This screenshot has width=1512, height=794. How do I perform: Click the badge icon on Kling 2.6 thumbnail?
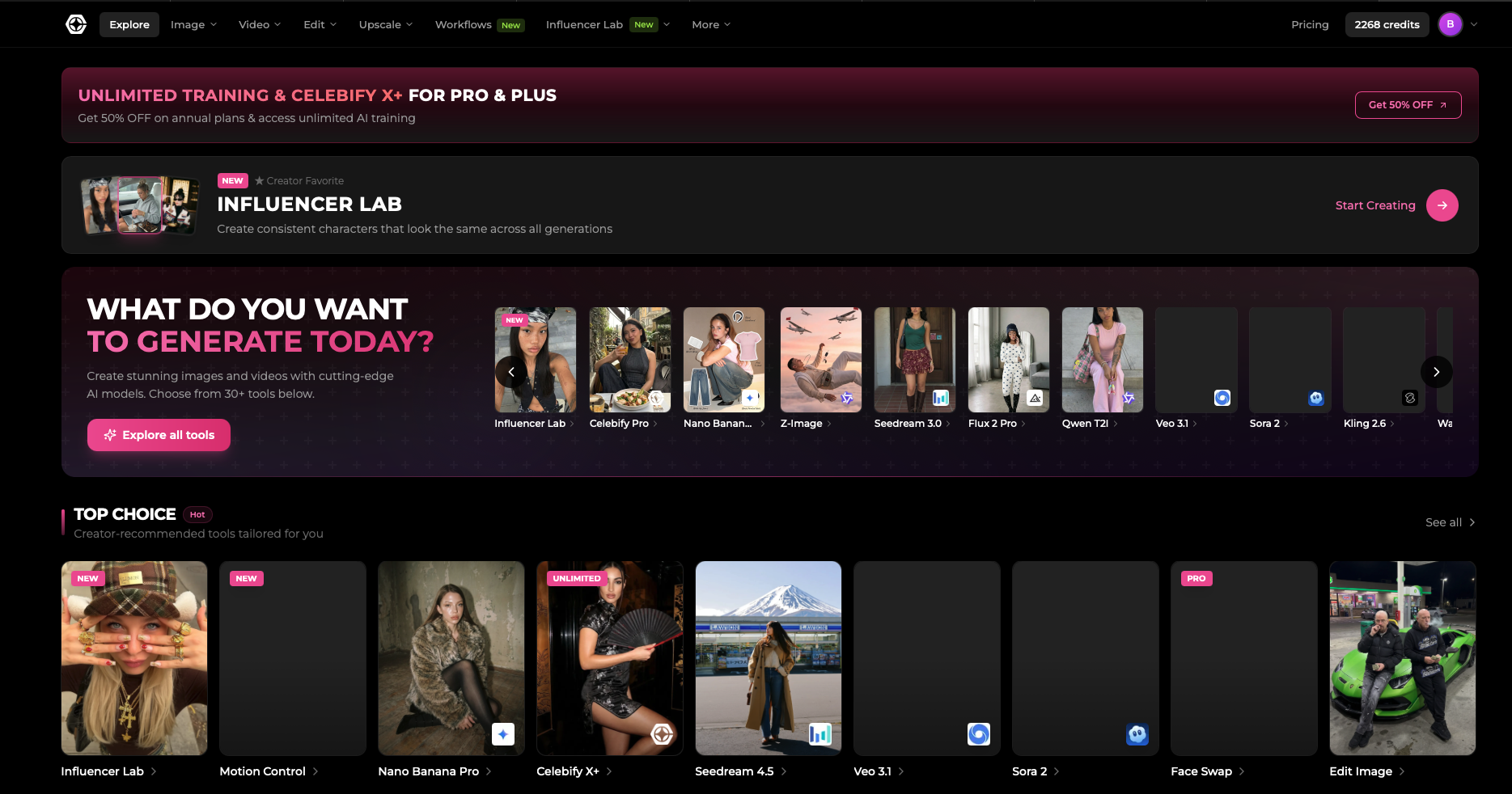coord(1409,398)
